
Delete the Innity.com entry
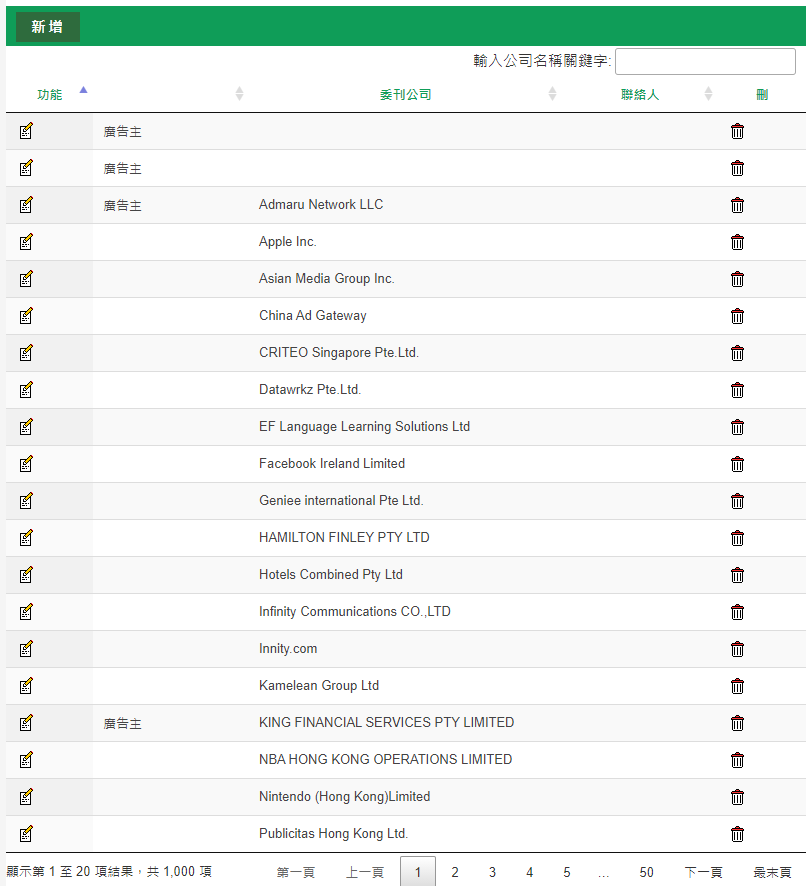coord(737,649)
